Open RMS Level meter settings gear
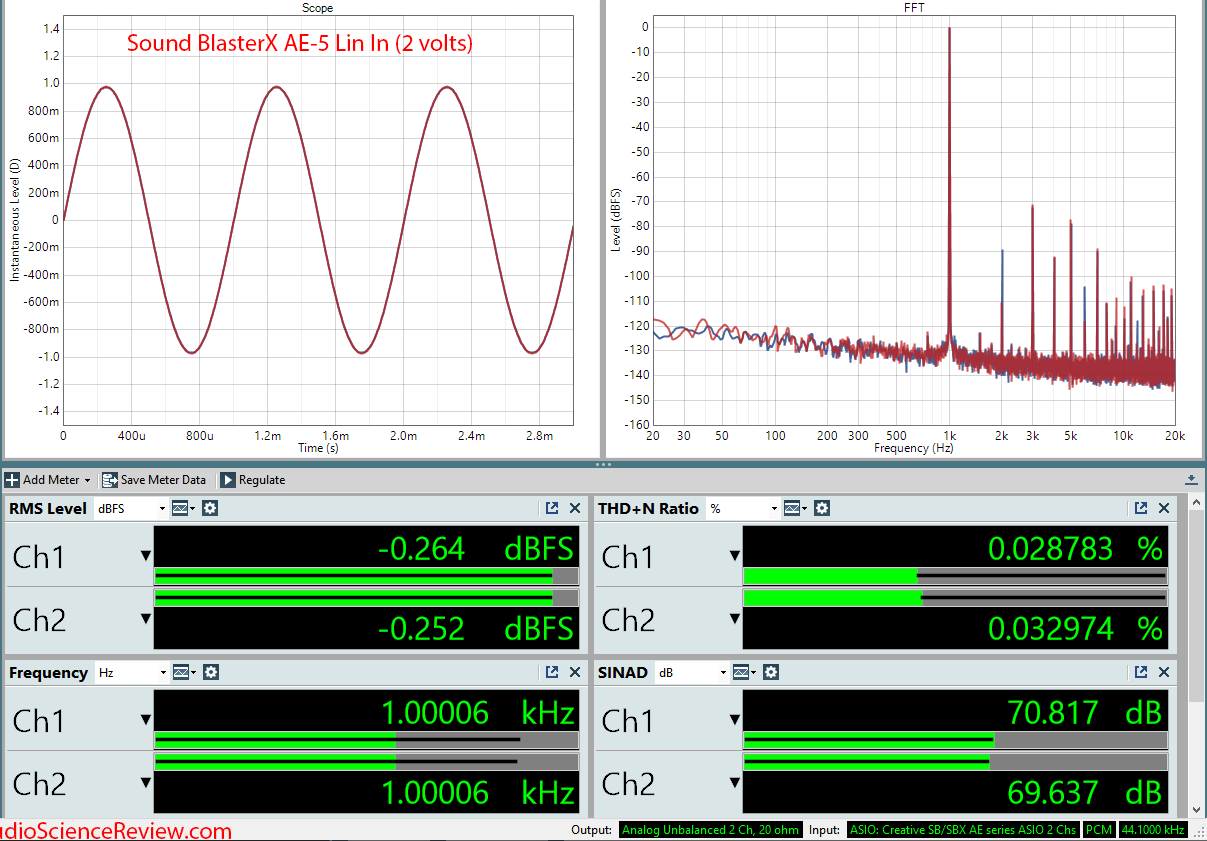Screen dimensions: 1207x841 209,508
